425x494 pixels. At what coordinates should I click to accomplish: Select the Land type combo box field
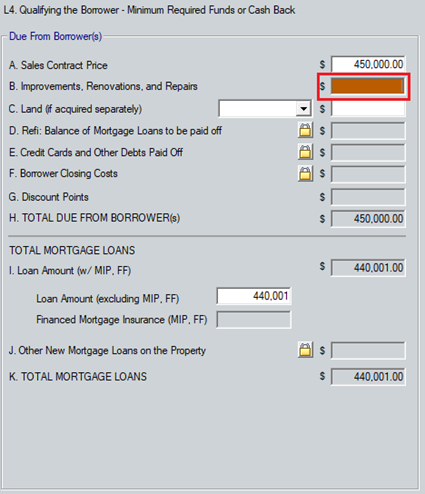click(x=265, y=109)
